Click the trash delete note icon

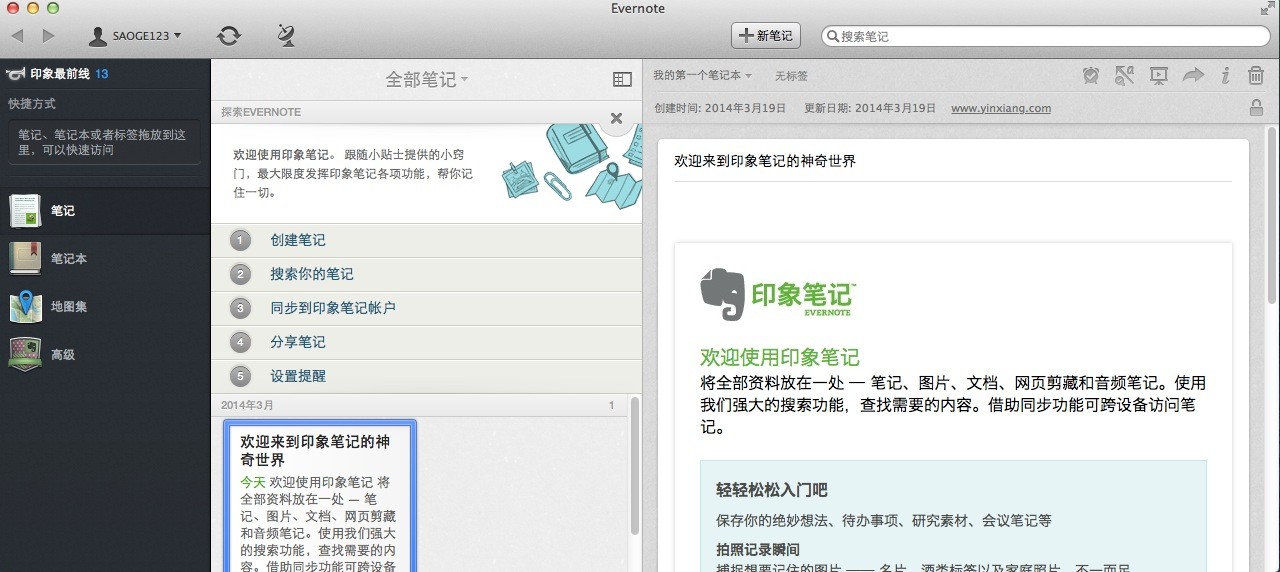click(1256, 75)
